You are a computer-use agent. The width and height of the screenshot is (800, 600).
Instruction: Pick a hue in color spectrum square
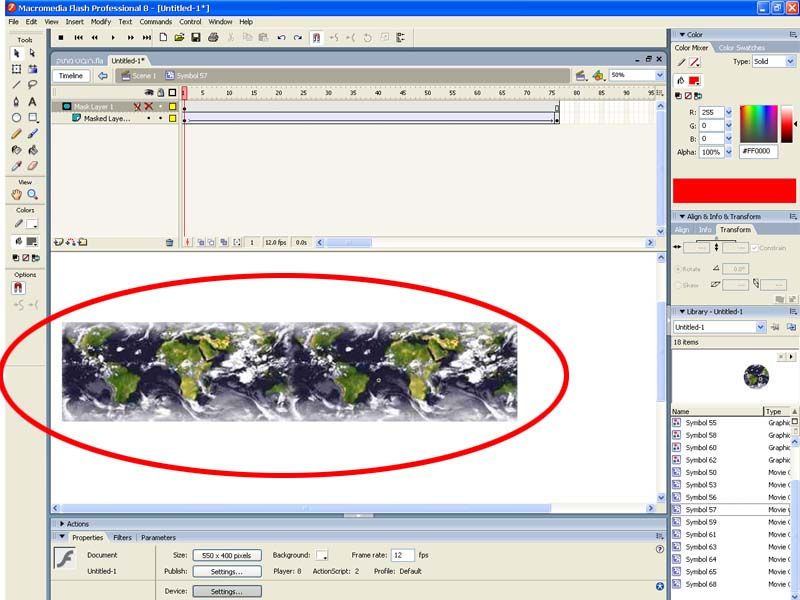pyautogui.click(x=759, y=123)
